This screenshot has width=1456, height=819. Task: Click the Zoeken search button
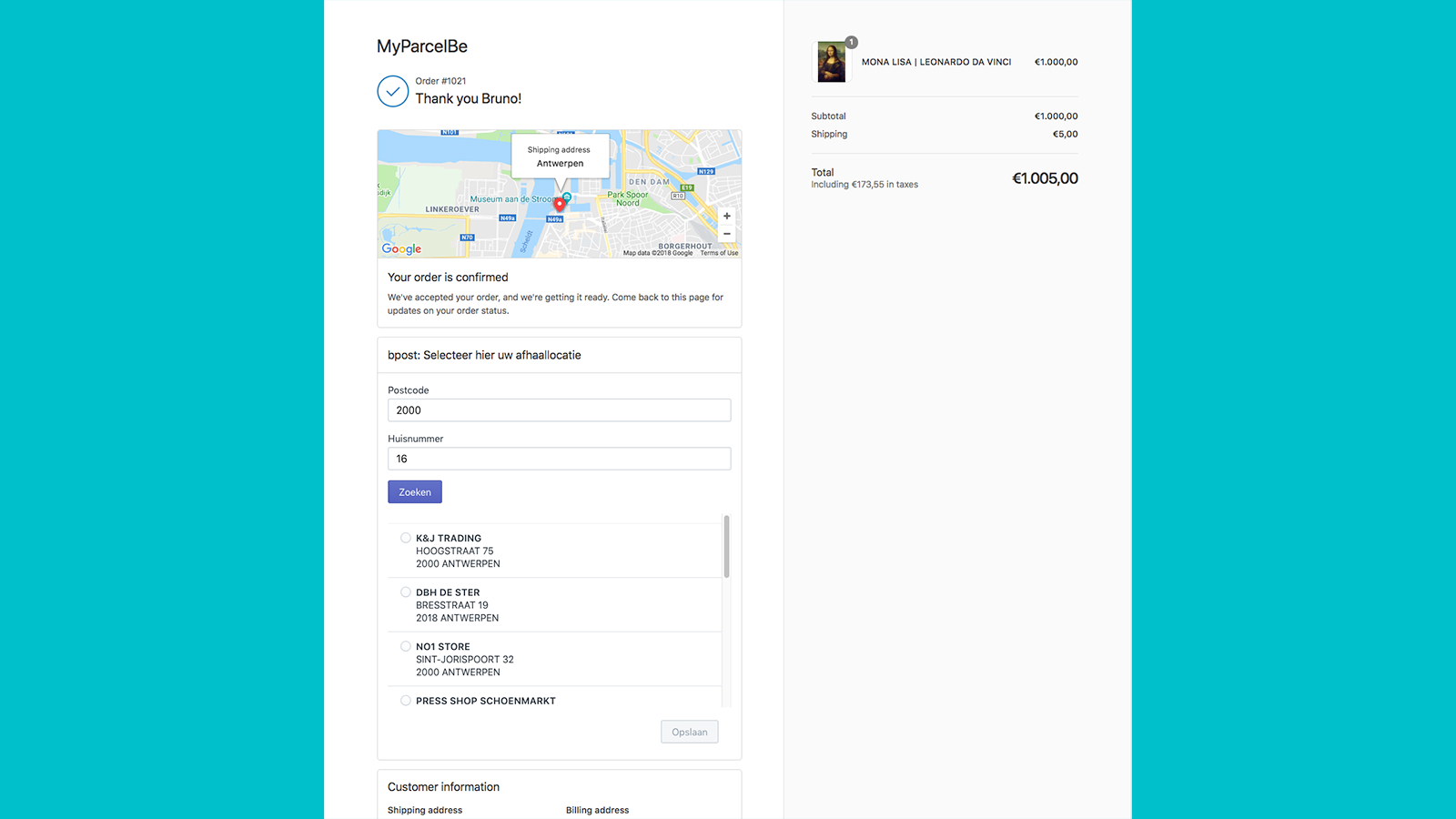415,491
